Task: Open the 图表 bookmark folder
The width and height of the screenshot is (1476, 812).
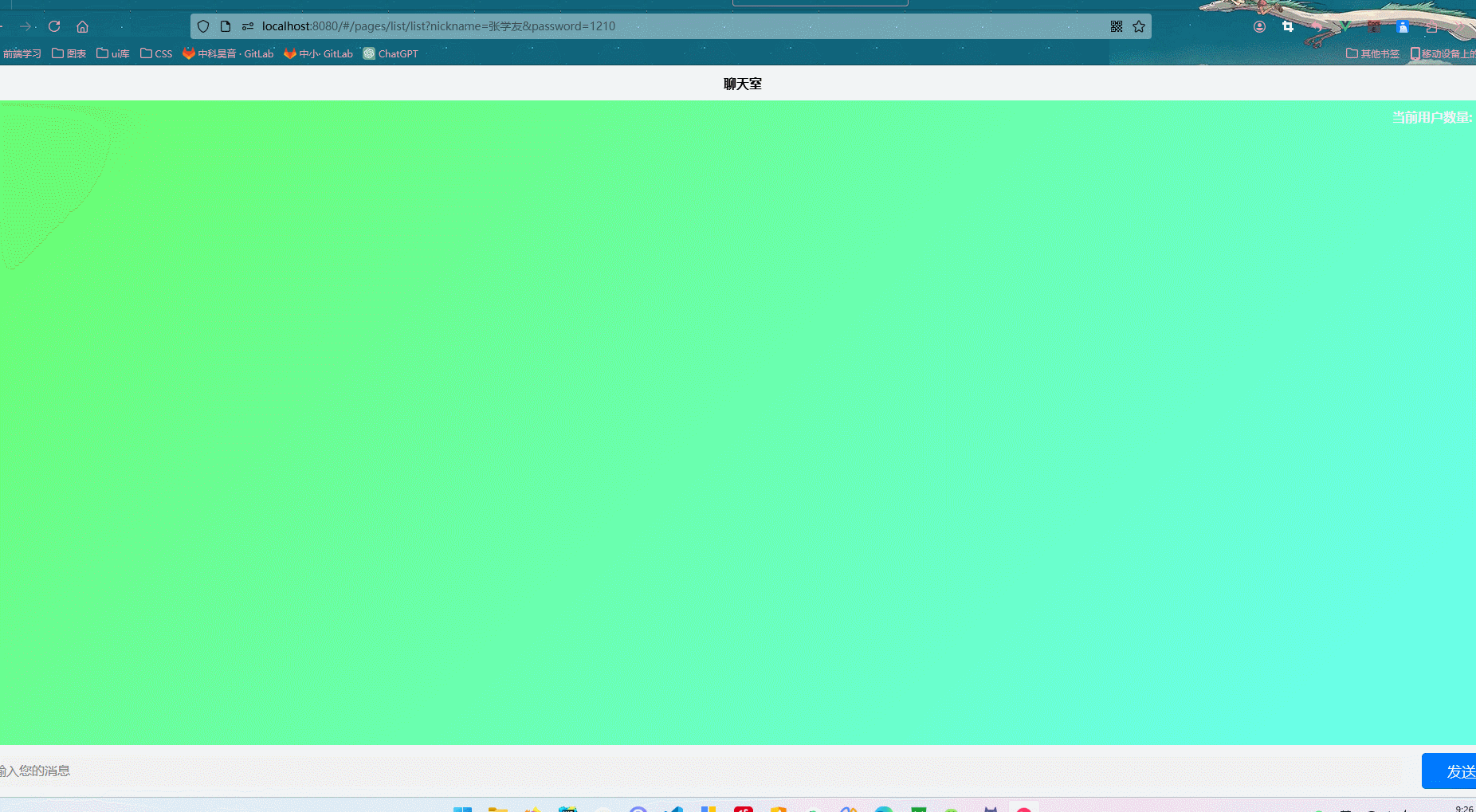Action: (x=69, y=53)
